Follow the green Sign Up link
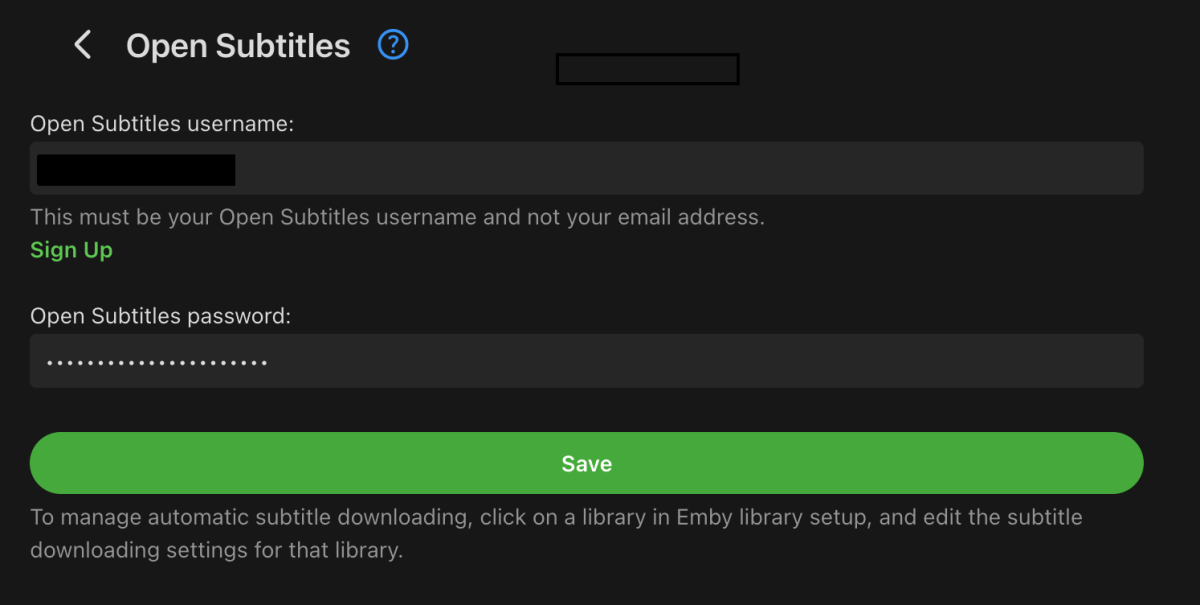Image resolution: width=1200 pixels, height=605 pixels. click(x=71, y=250)
